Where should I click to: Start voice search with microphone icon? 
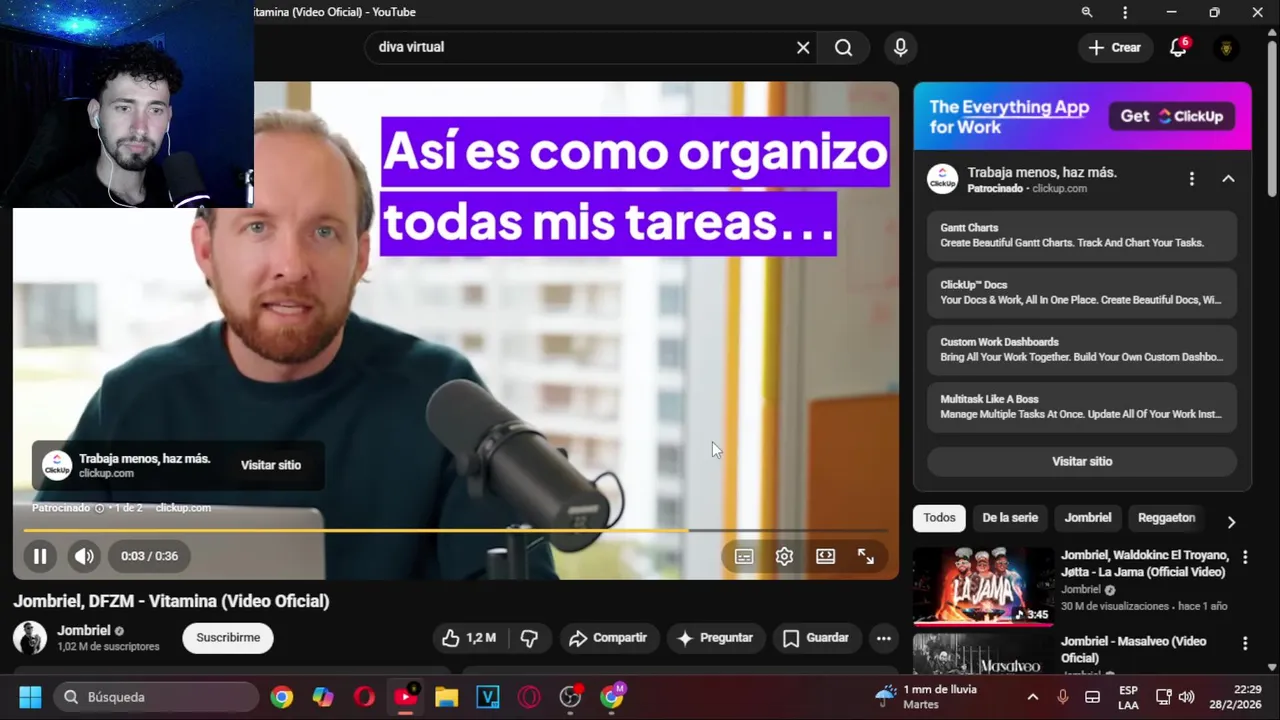coord(901,47)
